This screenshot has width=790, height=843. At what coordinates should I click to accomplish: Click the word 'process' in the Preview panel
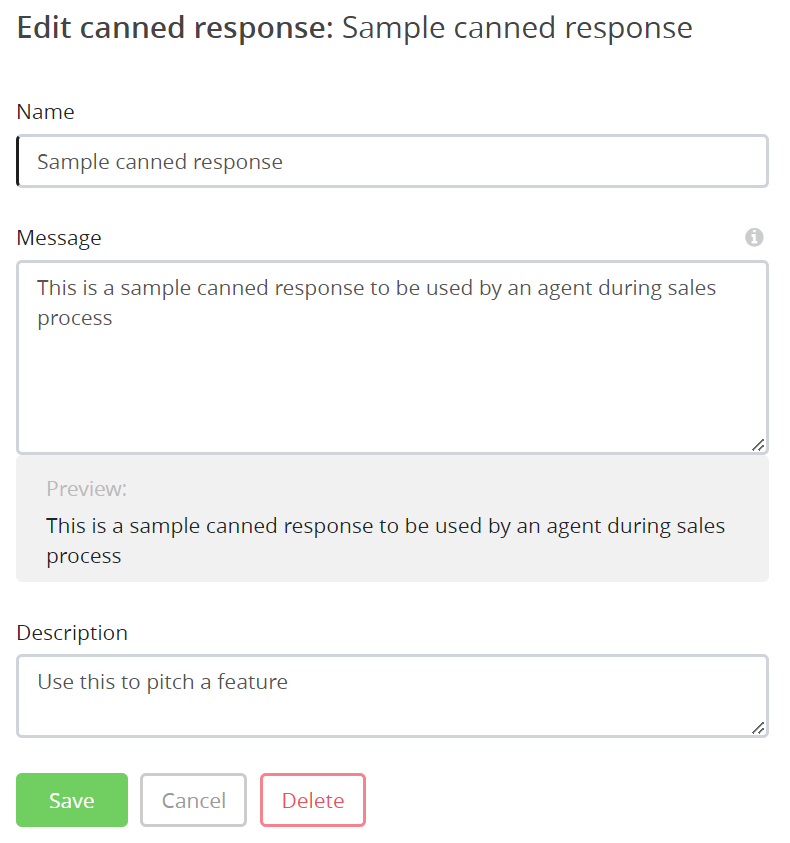coord(84,556)
